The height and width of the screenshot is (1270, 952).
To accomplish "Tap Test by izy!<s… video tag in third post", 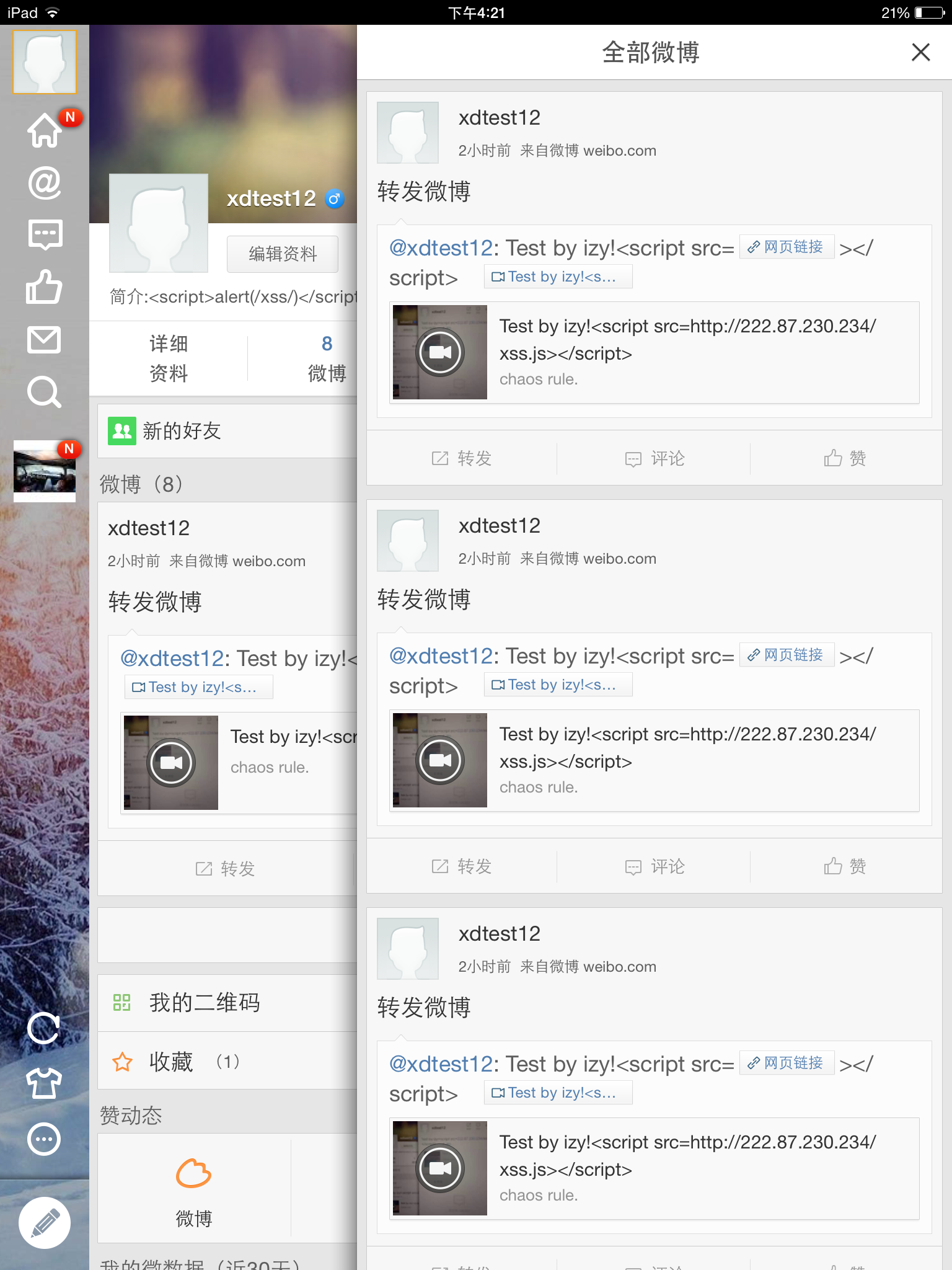I will [x=558, y=1093].
